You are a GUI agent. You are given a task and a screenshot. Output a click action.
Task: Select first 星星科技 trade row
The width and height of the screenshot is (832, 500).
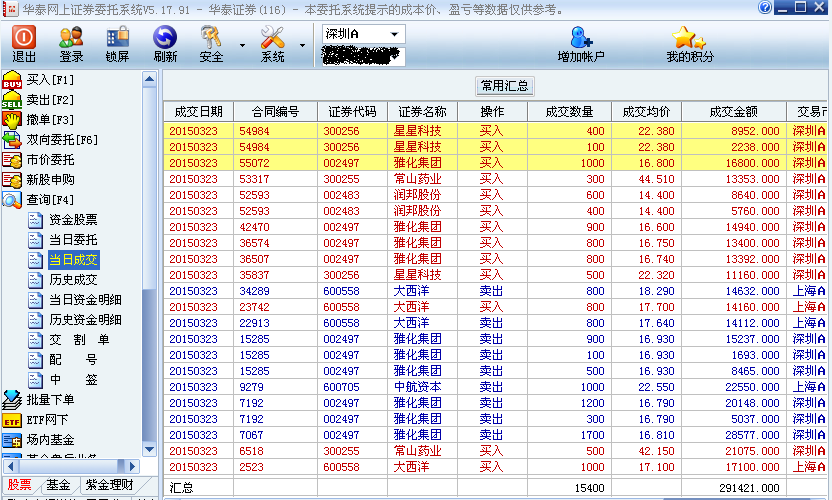point(420,131)
